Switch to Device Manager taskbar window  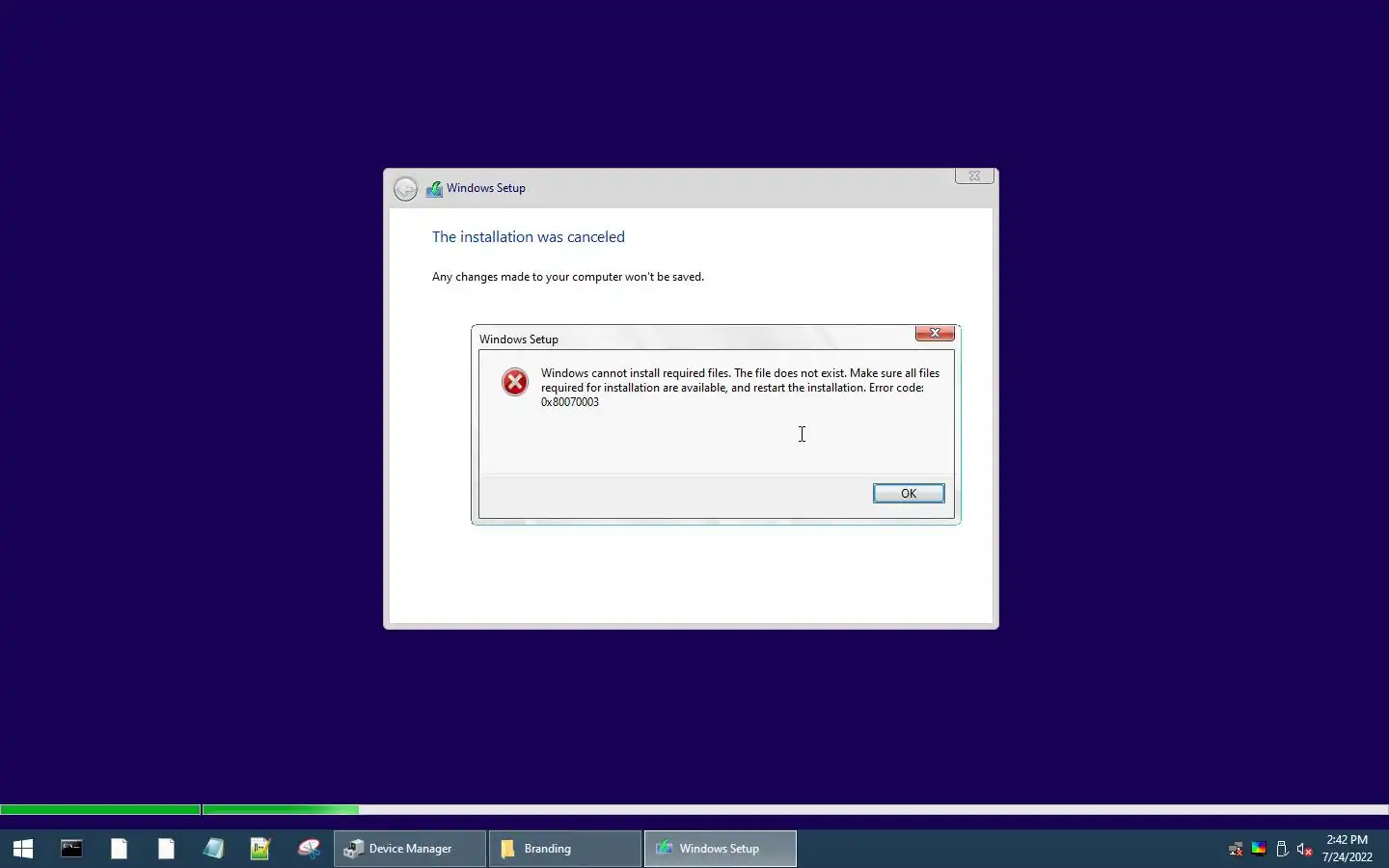click(x=410, y=849)
